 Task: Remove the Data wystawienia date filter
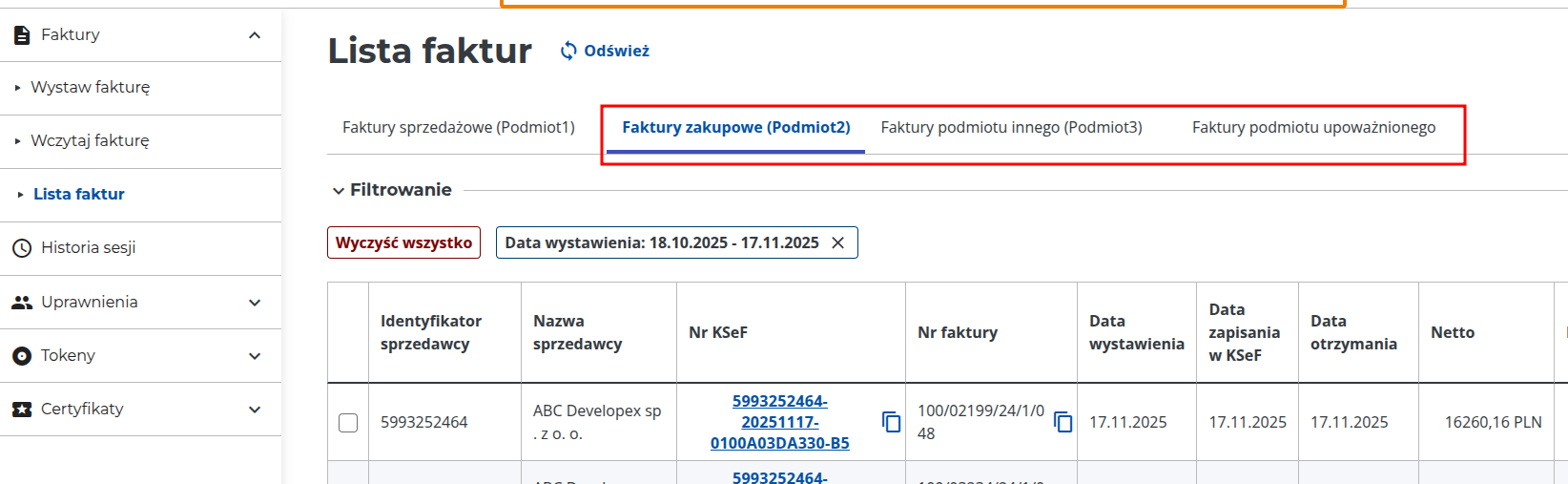coord(838,242)
